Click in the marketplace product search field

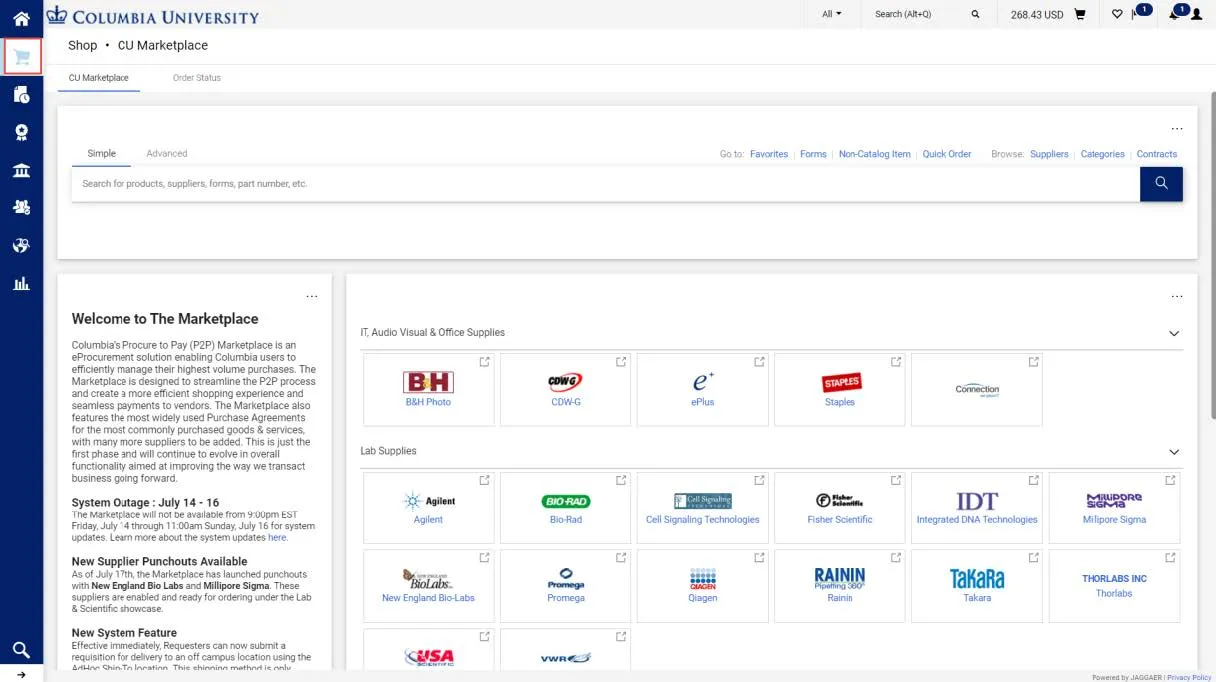[605, 184]
